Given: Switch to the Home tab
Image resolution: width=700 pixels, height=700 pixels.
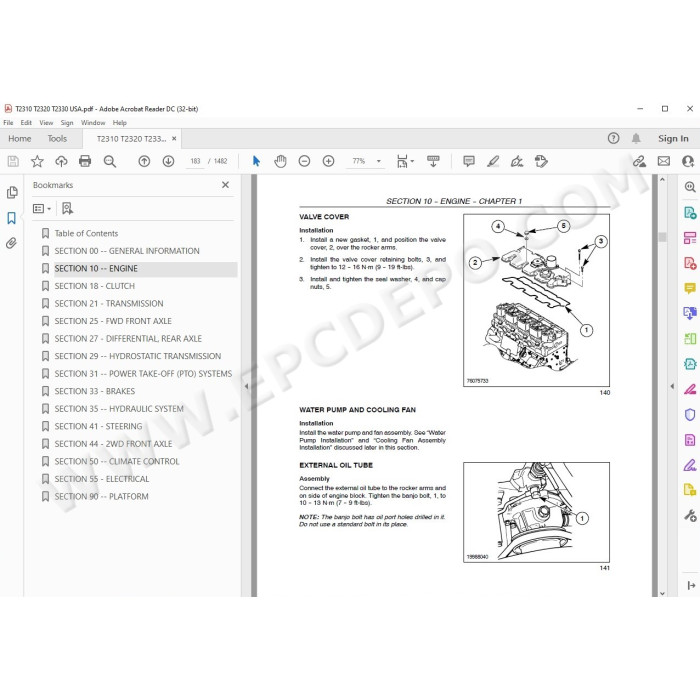Looking at the screenshot, I should 20,139.
